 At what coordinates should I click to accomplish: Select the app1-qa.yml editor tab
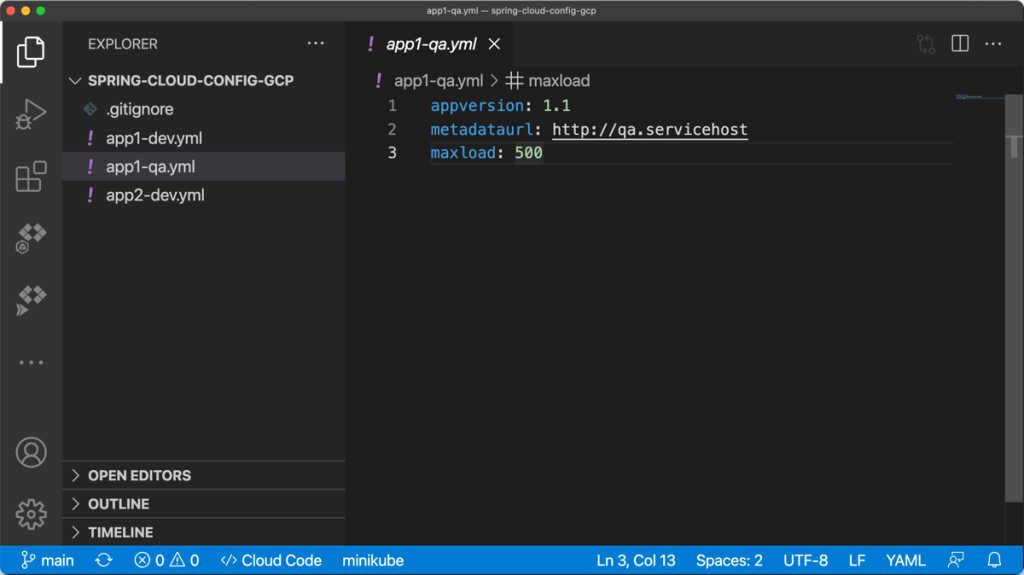coord(431,44)
